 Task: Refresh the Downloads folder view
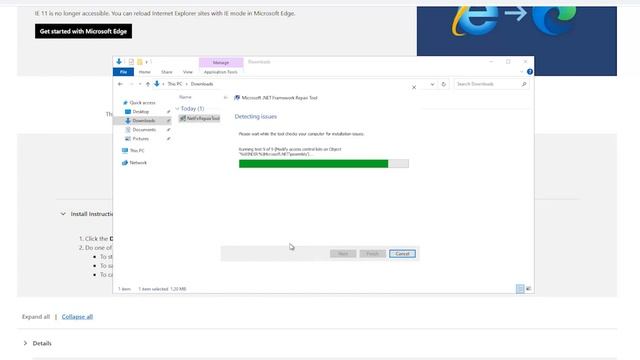pyautogui.click(x=444, y=84)
